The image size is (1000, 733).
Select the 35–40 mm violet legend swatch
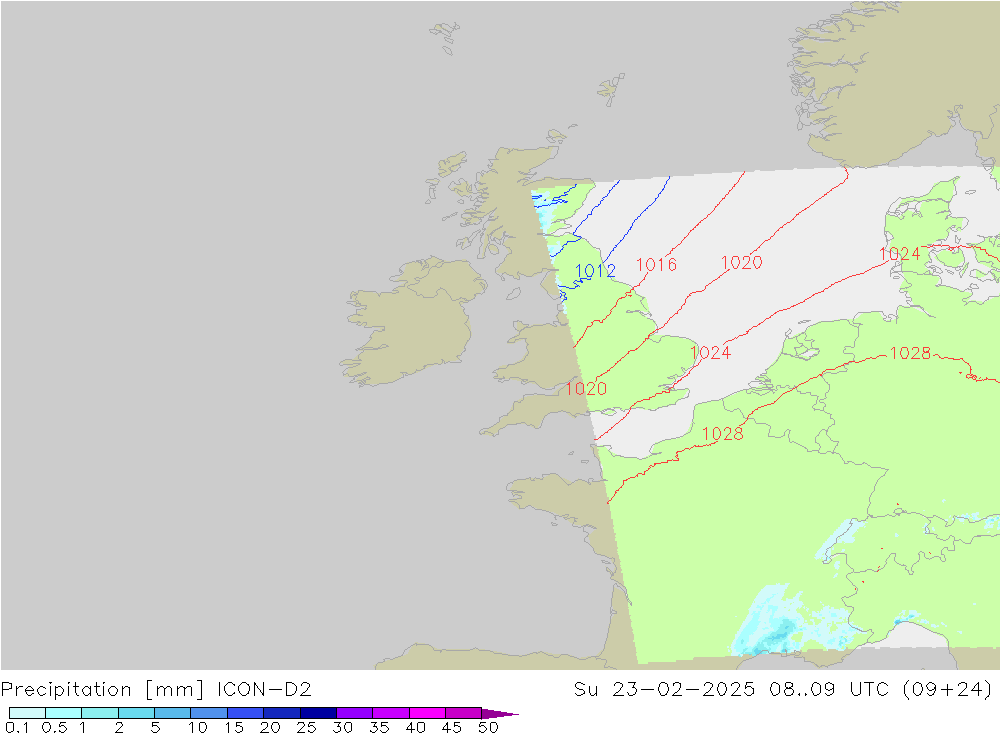(390, 713)
